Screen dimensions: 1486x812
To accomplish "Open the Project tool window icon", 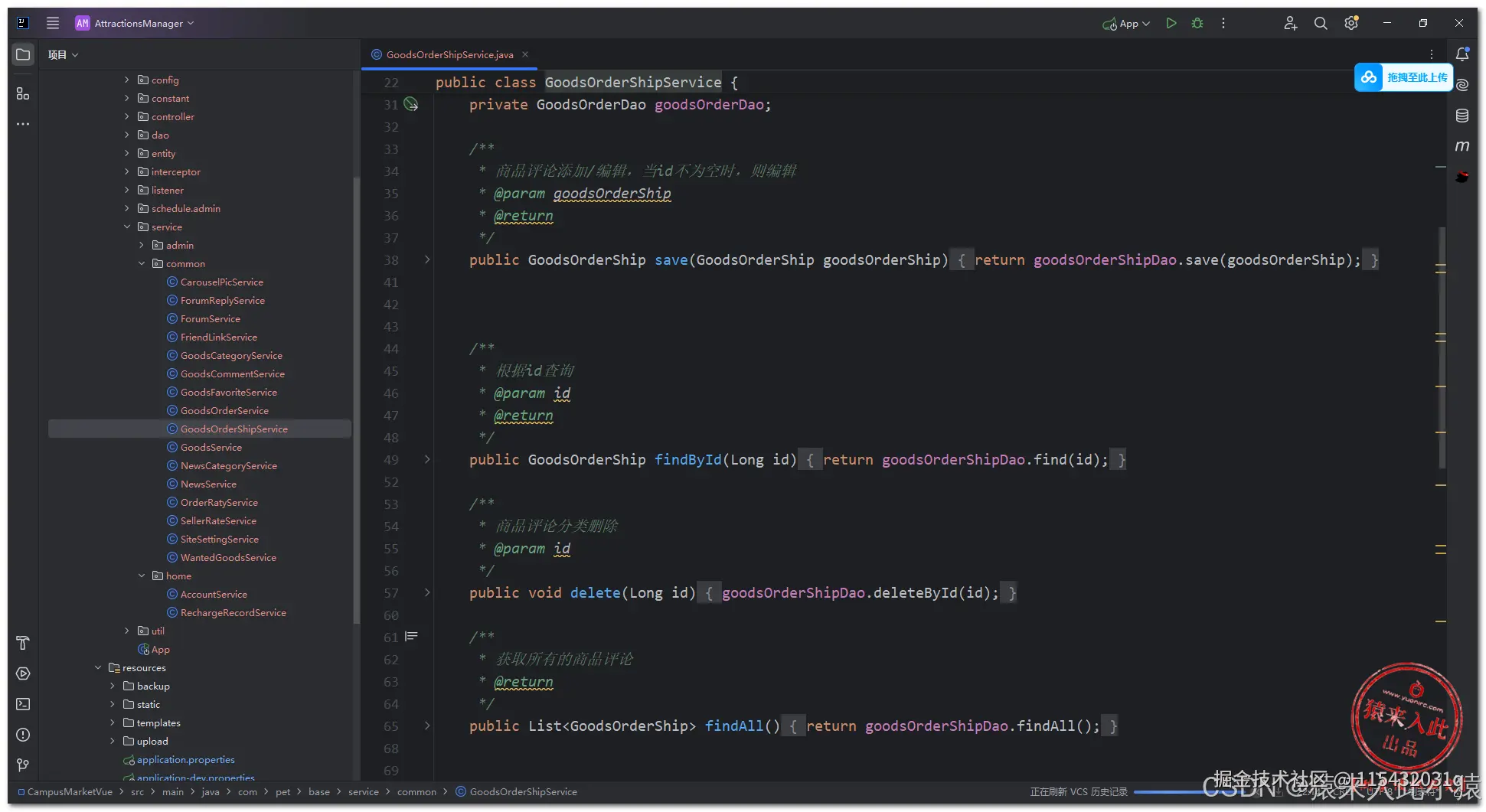I will (x=23, y=55).
